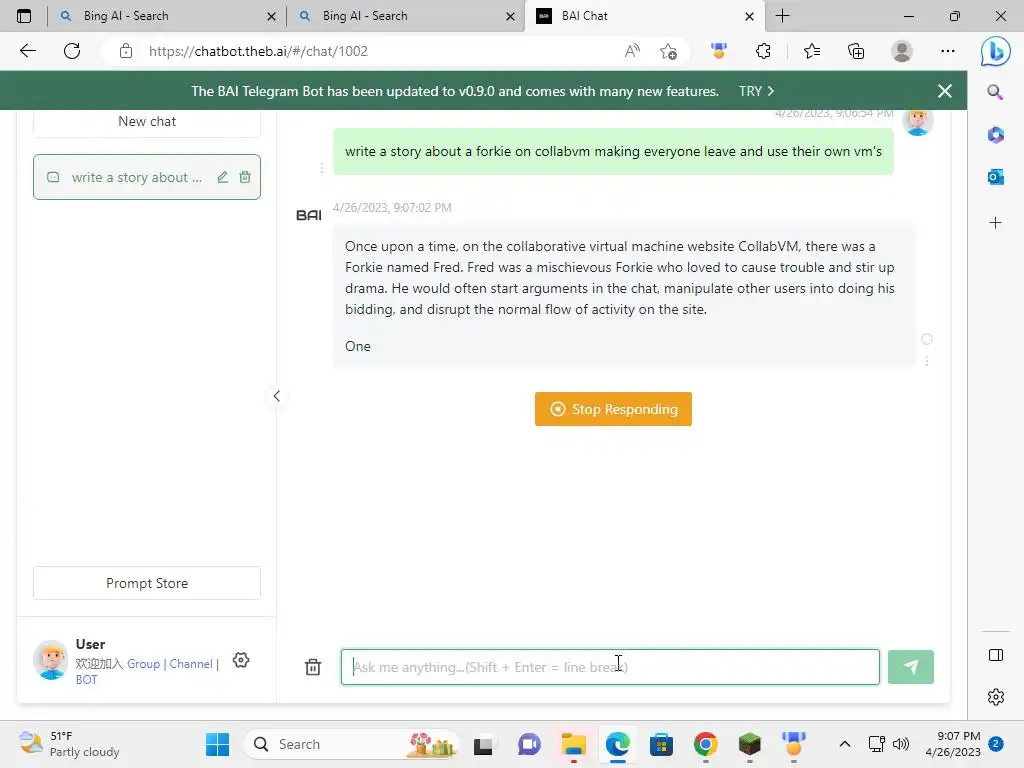The height and width of the screenshot is (768, 1024).
Task: Refresh the current page
Action: point(72,51)
